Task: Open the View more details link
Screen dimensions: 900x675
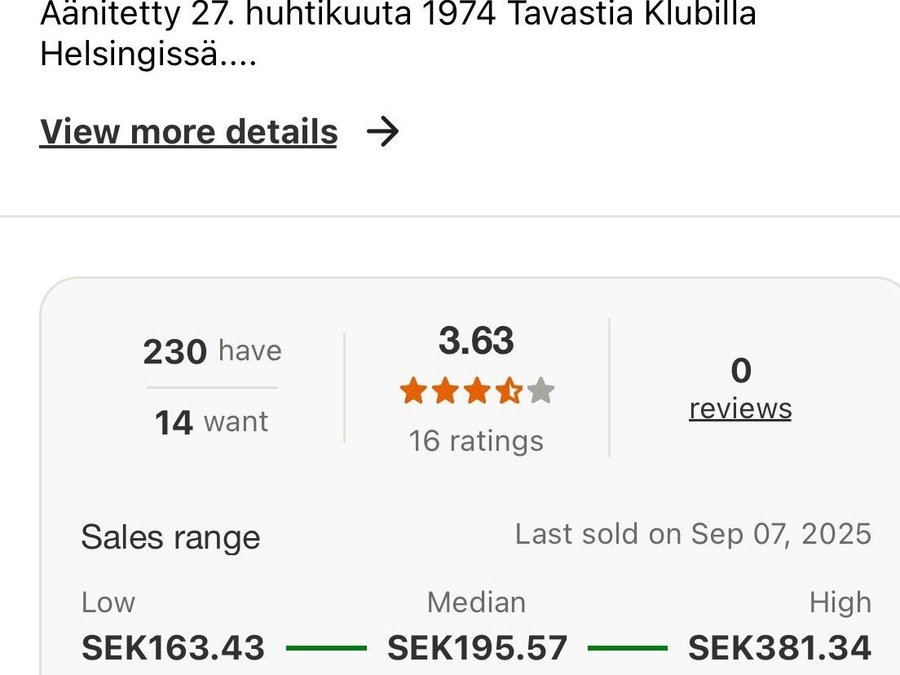Action: [188, 132]
